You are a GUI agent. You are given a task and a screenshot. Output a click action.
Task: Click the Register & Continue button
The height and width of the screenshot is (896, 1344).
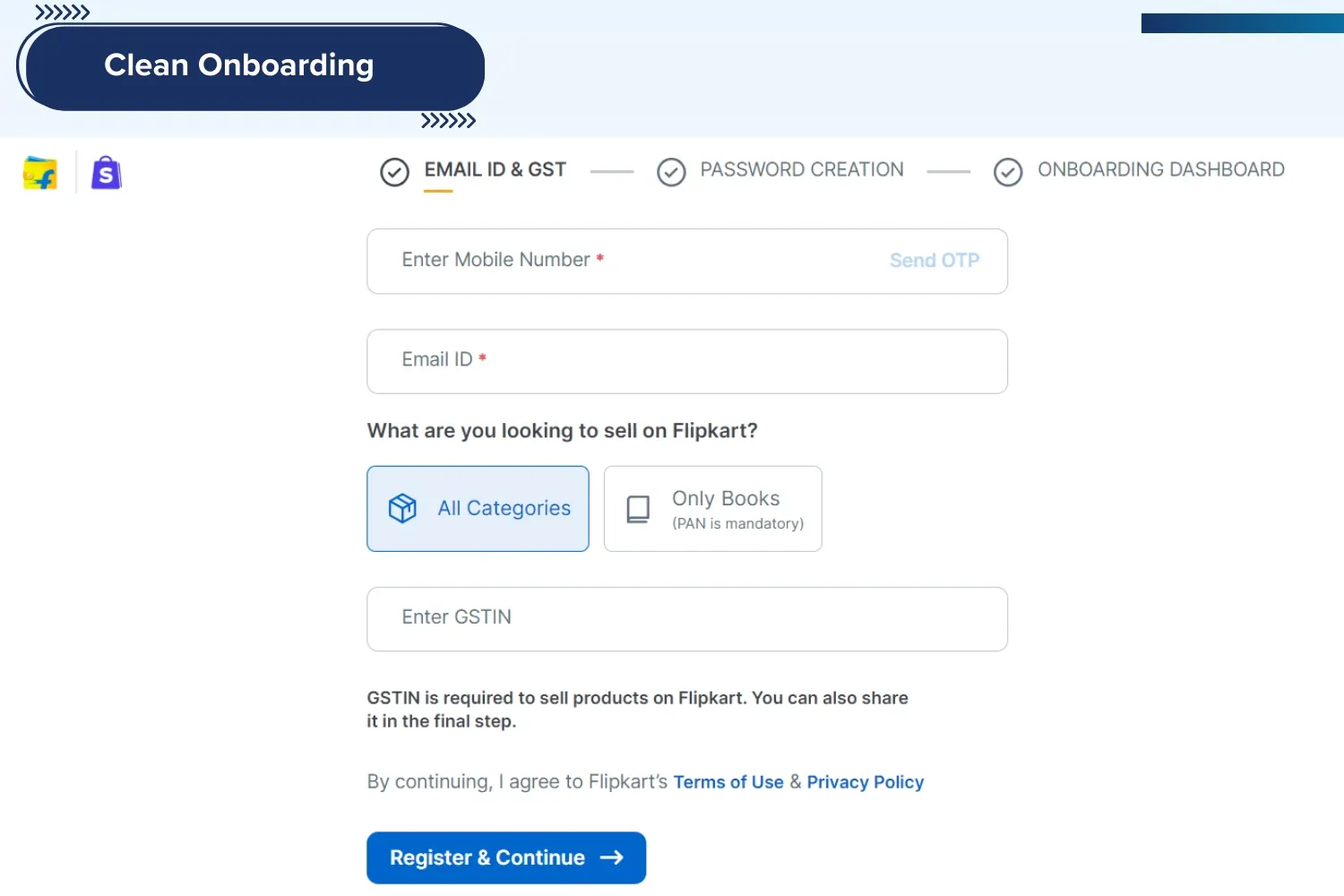pyautogui.click(x=505, y=857)
